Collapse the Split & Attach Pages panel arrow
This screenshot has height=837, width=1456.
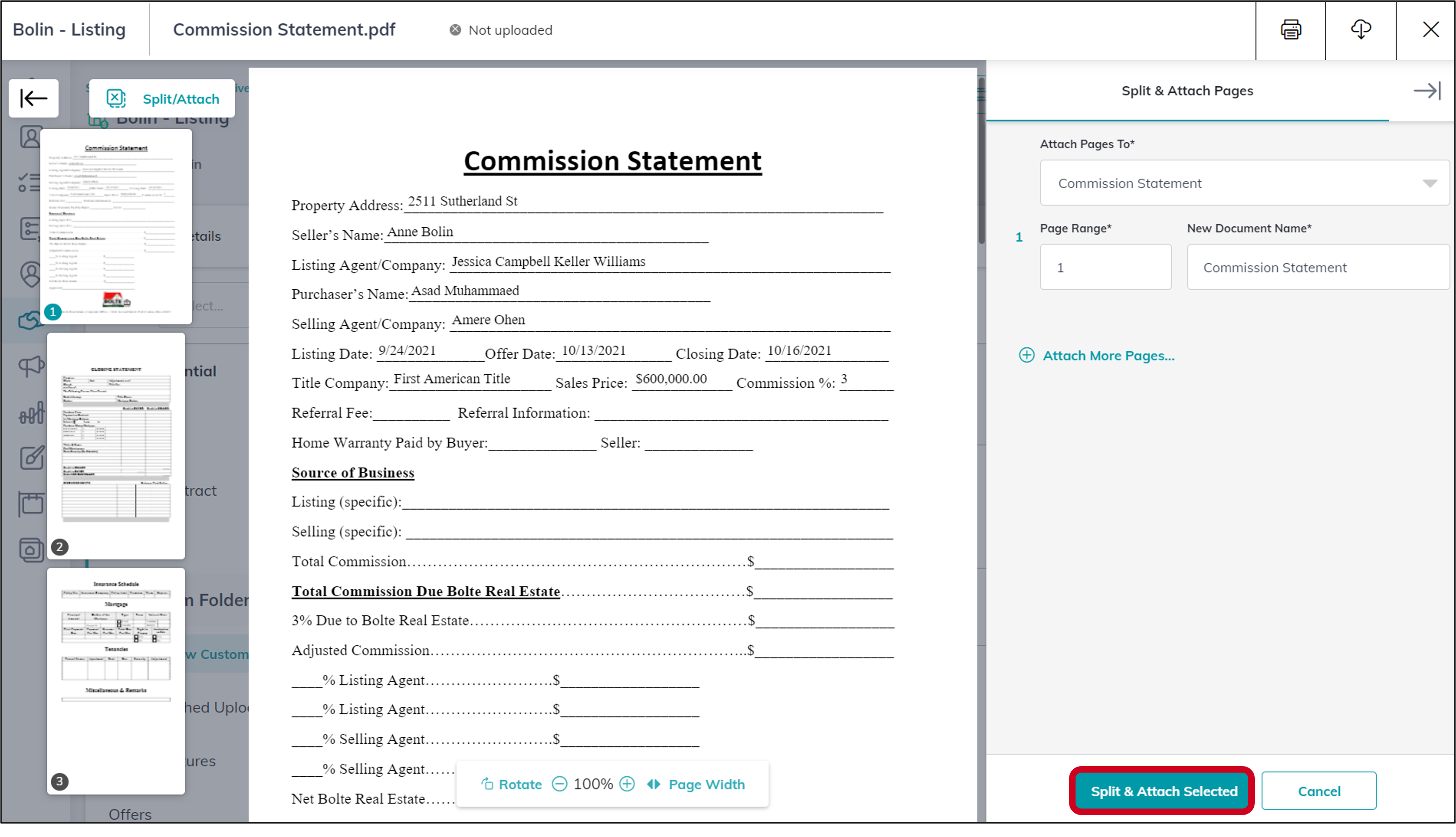point(1427,91)
